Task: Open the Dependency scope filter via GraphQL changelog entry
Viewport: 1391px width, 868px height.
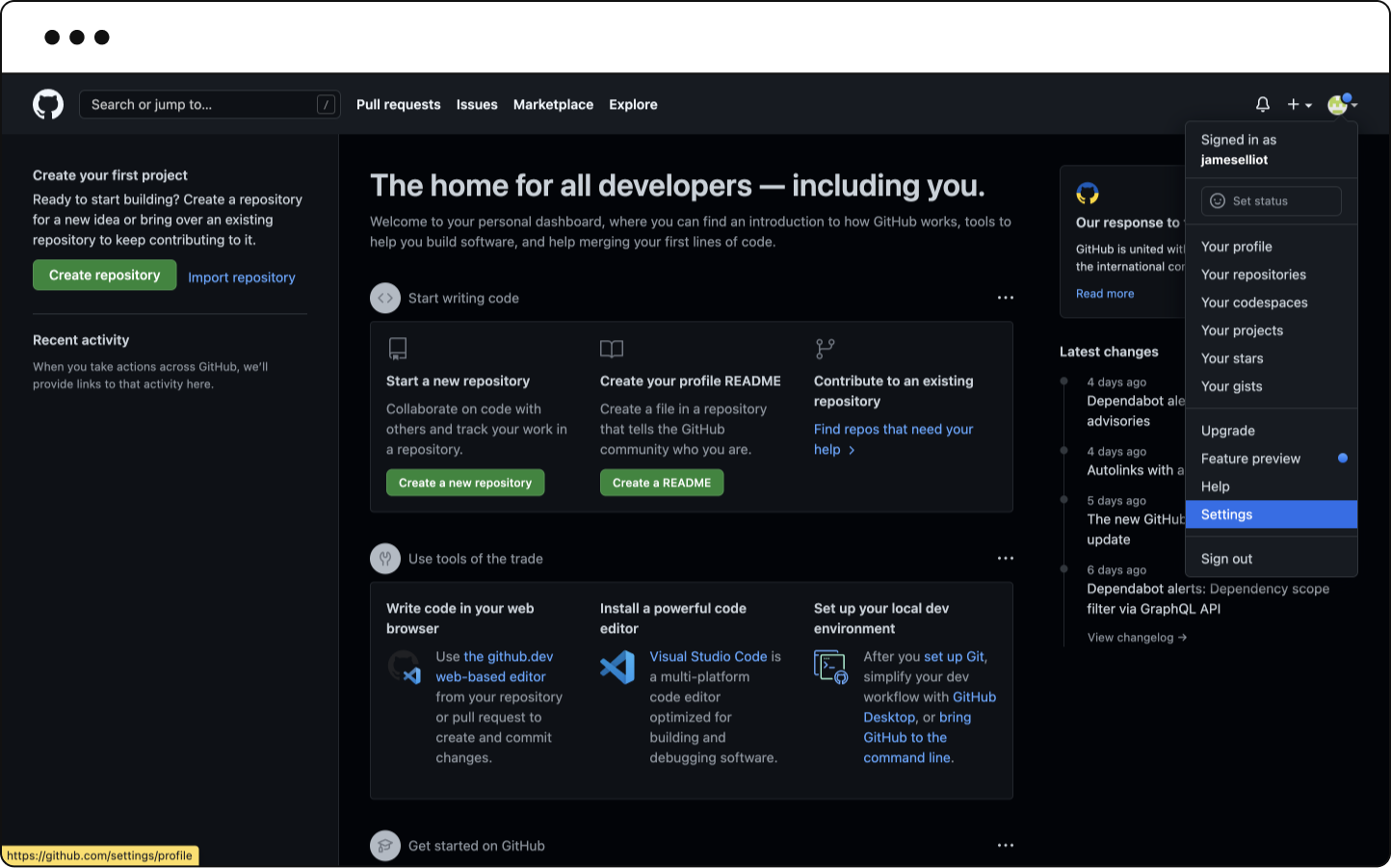Action: 1208,598
